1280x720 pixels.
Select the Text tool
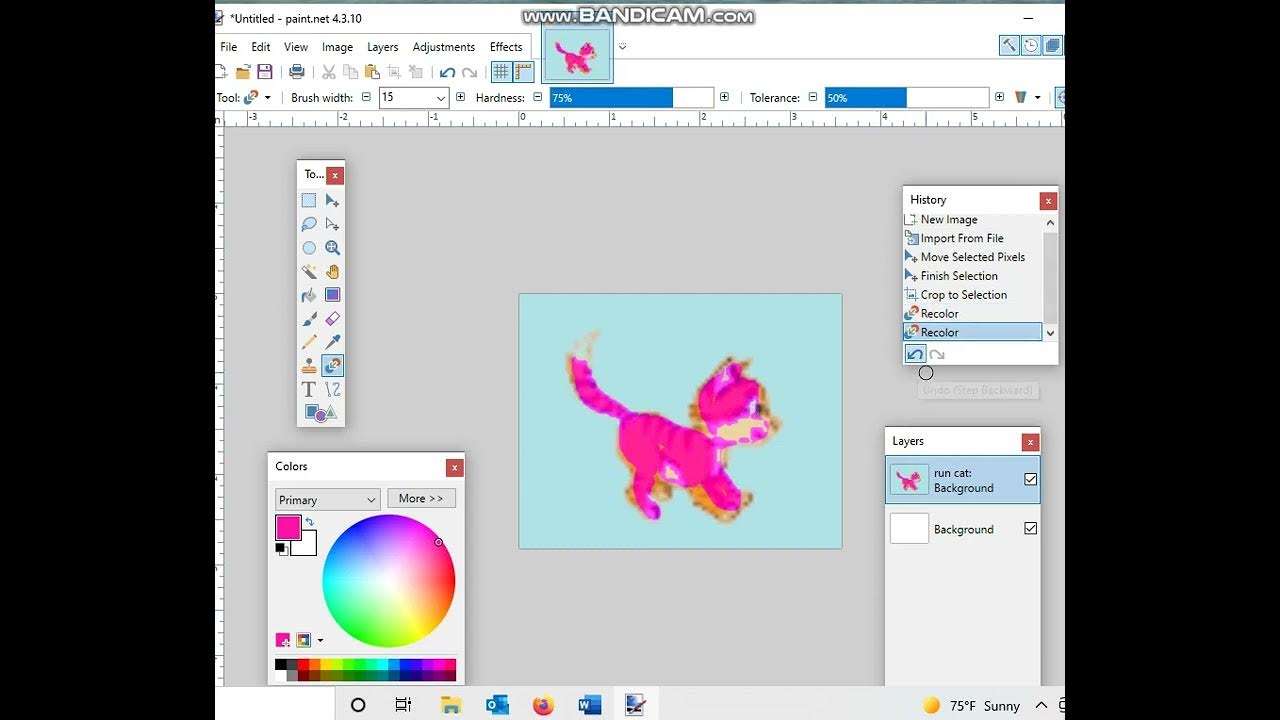[309, 389]
